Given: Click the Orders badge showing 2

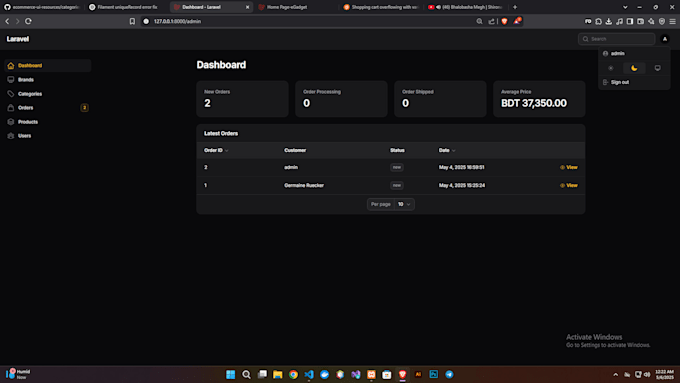Looking at the screenshot, I should coord(85,108).
